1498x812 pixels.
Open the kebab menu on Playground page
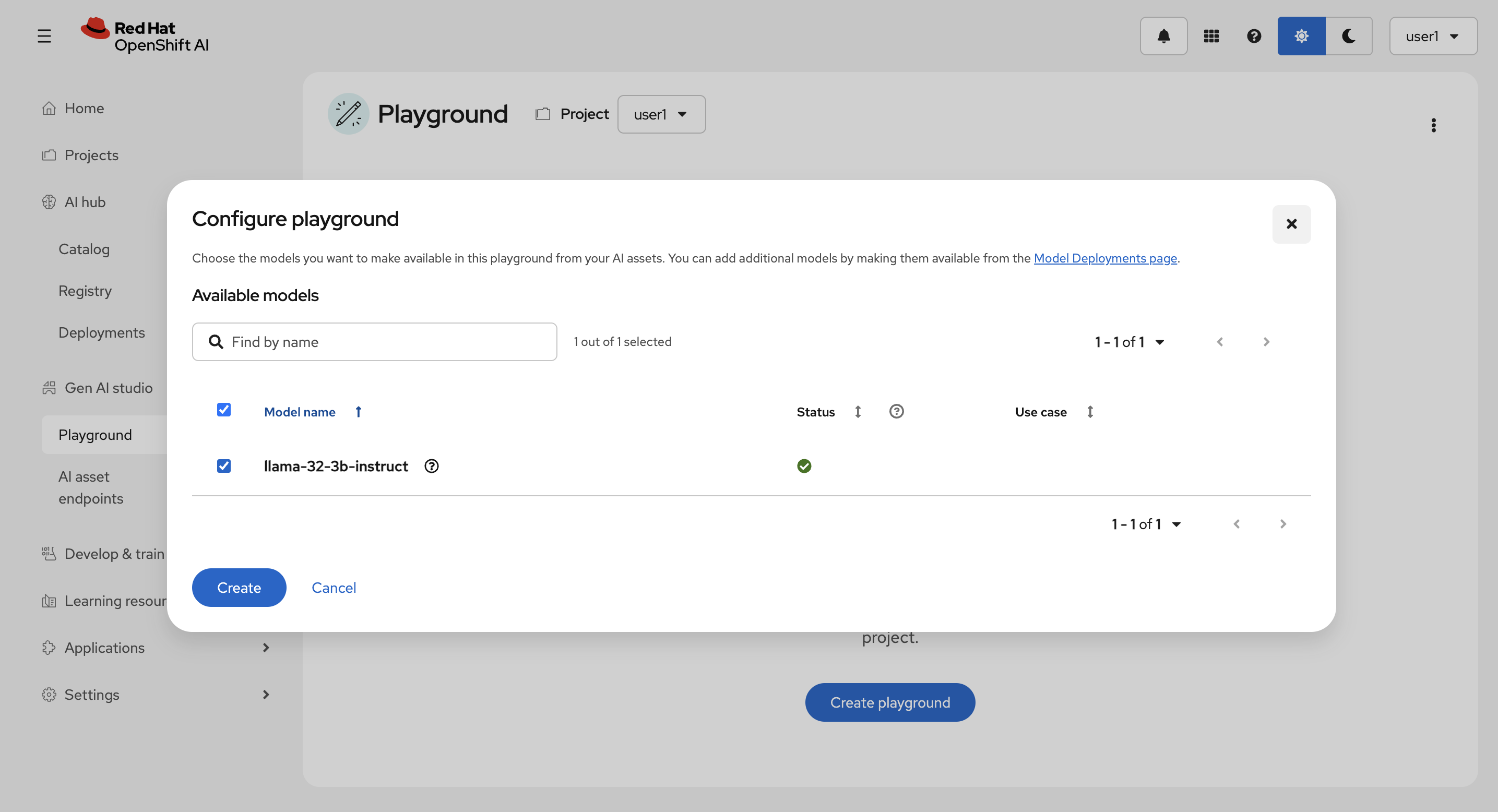point(1433,125)
